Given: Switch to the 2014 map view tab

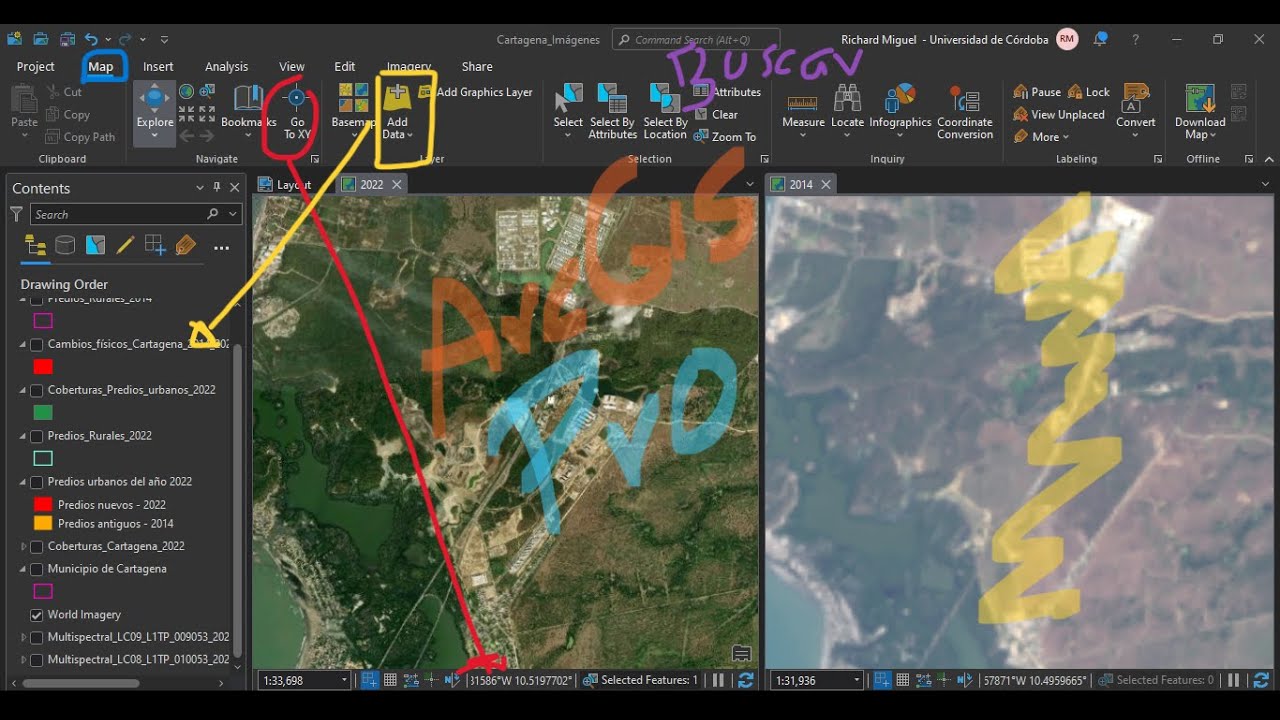Looking at the screenshot, I should click(800, 184).
